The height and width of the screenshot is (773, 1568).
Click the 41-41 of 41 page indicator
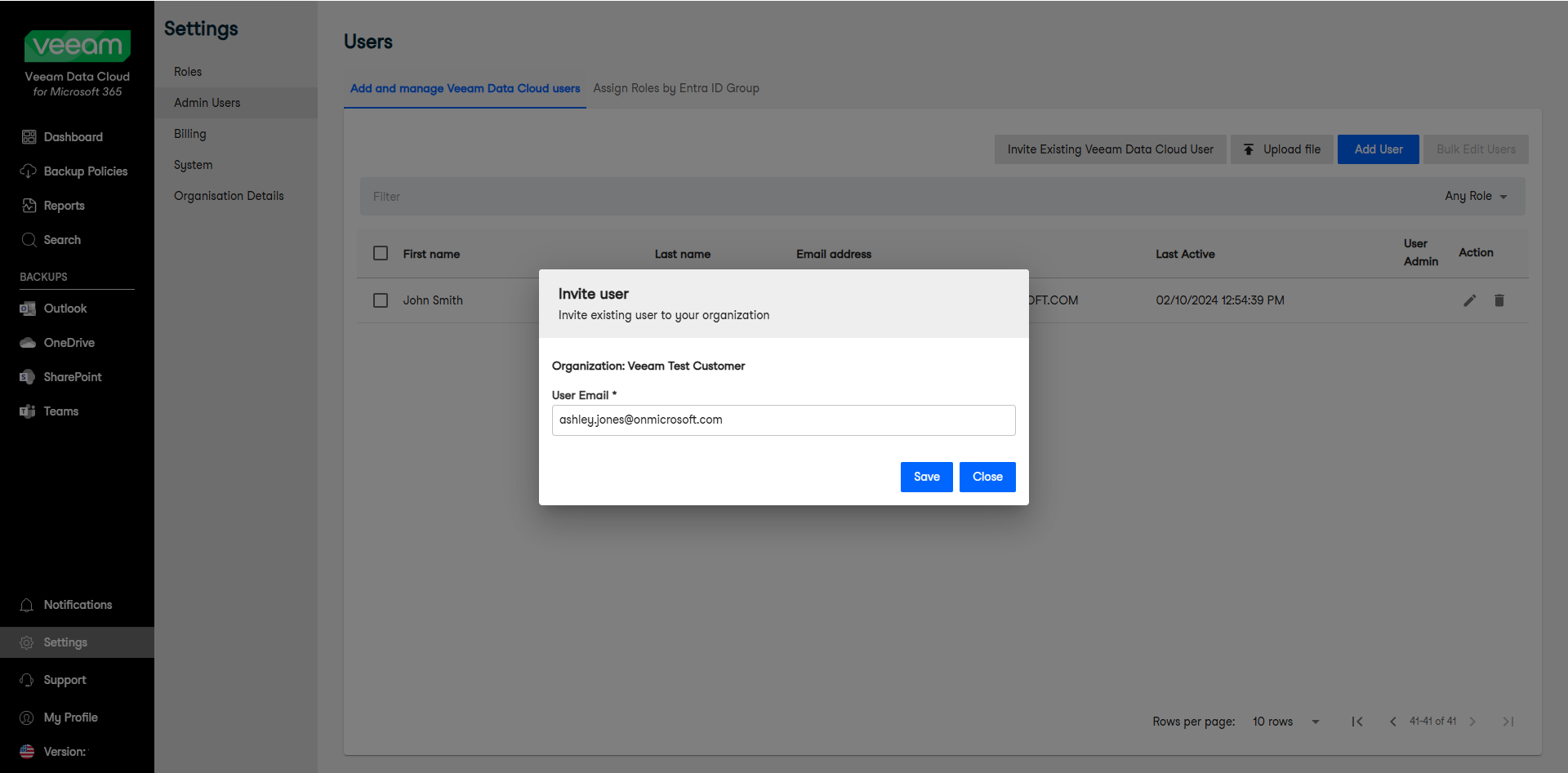[1433, 722]
